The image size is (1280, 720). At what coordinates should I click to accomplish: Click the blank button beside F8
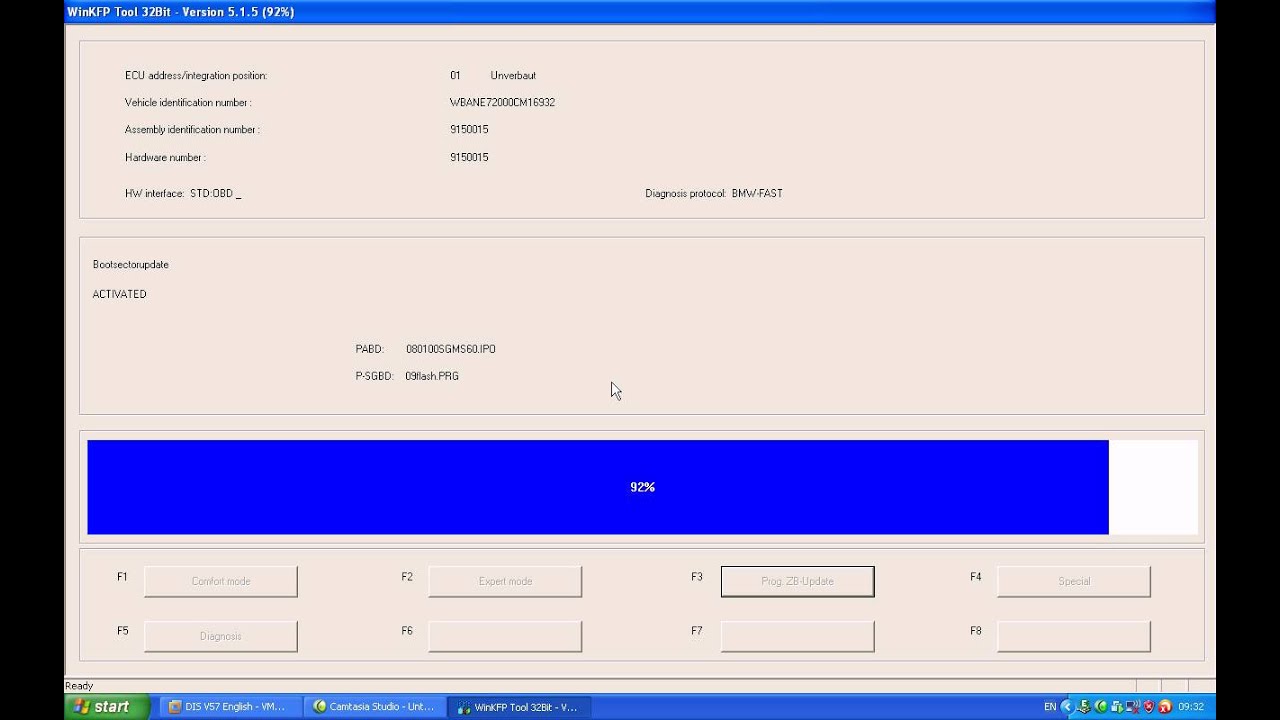(x=1074, y=636)
